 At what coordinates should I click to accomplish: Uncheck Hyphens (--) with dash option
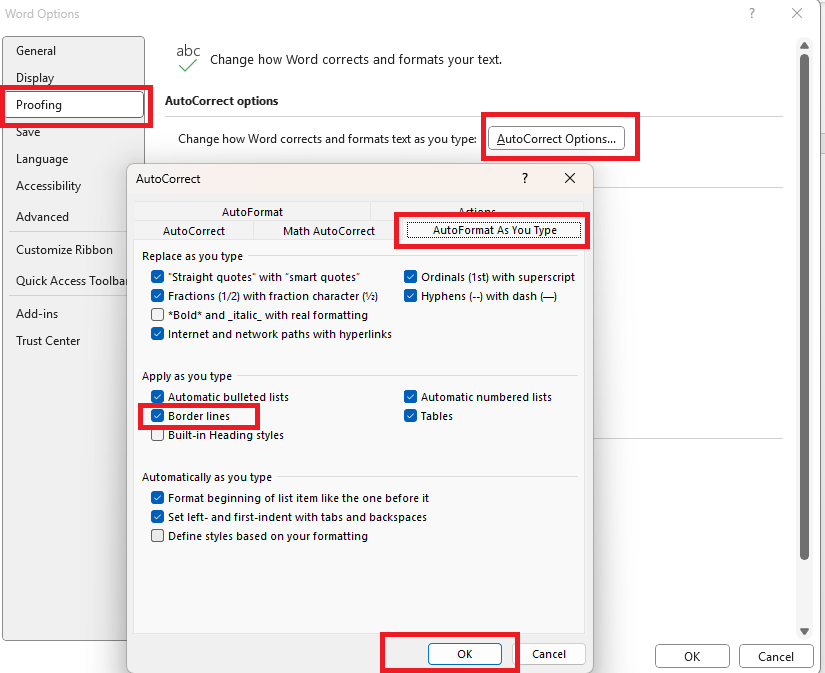coord(411,296)
